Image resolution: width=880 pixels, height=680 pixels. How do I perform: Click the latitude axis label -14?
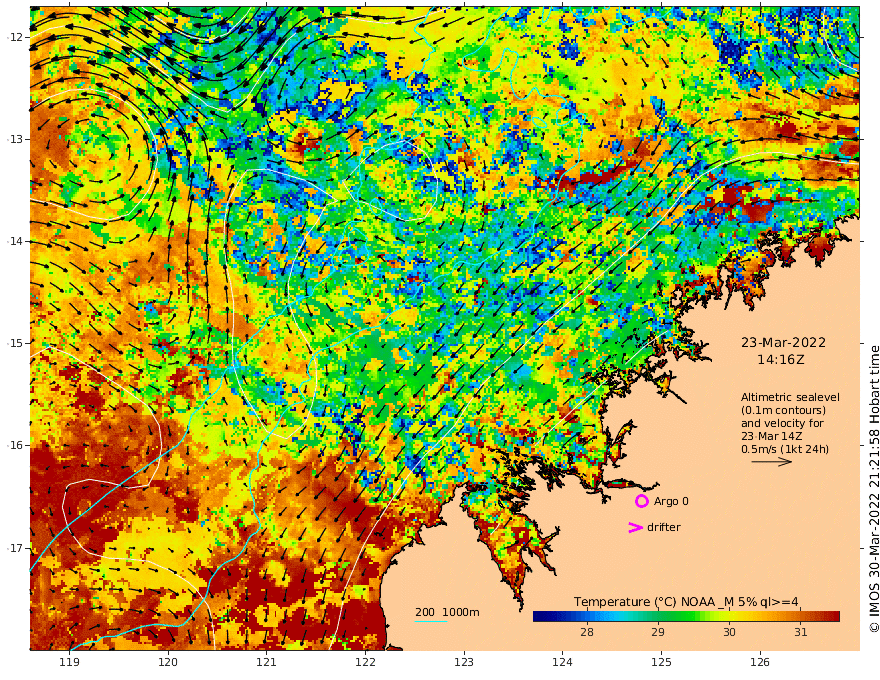point(17,241)
